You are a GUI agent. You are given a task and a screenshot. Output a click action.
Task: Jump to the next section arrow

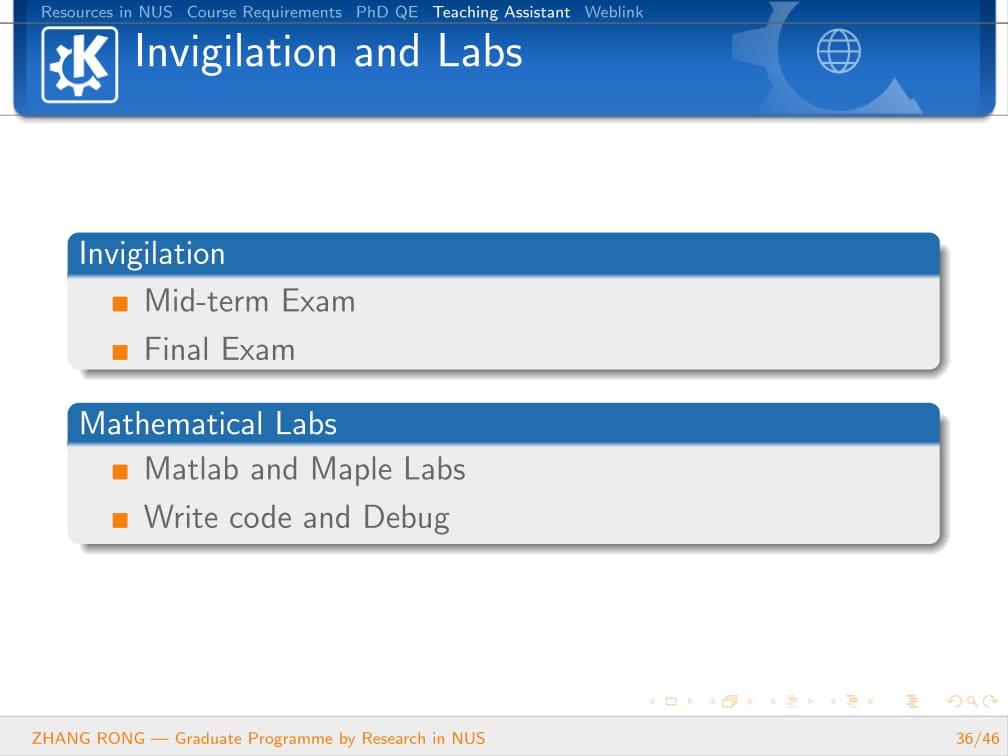871,701
